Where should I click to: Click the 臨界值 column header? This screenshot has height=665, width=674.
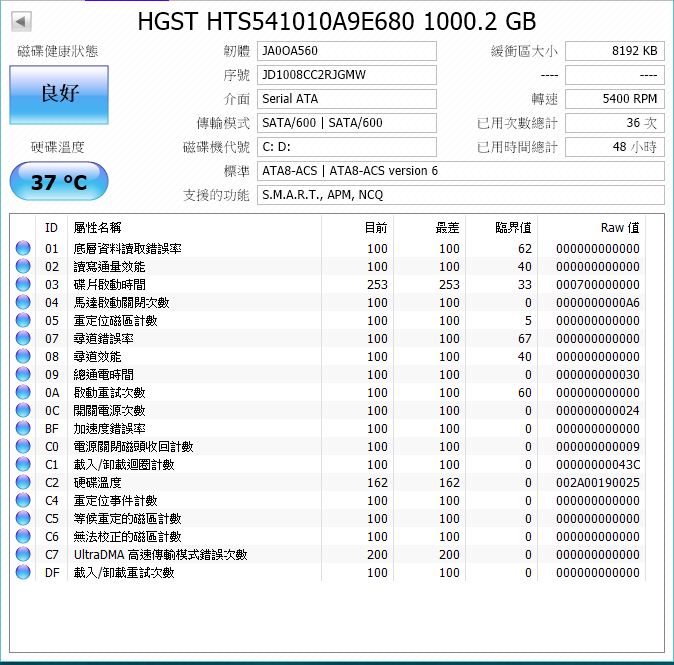[513, 227]
